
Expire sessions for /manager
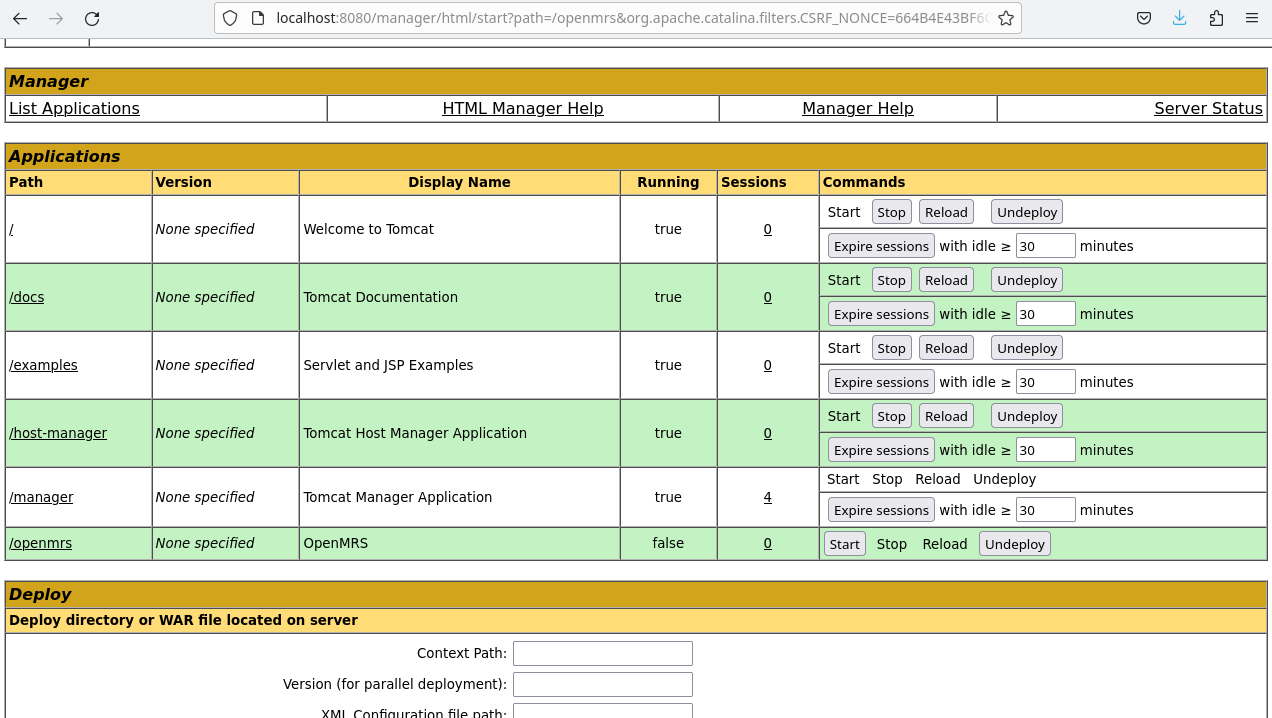coord(881,510)
